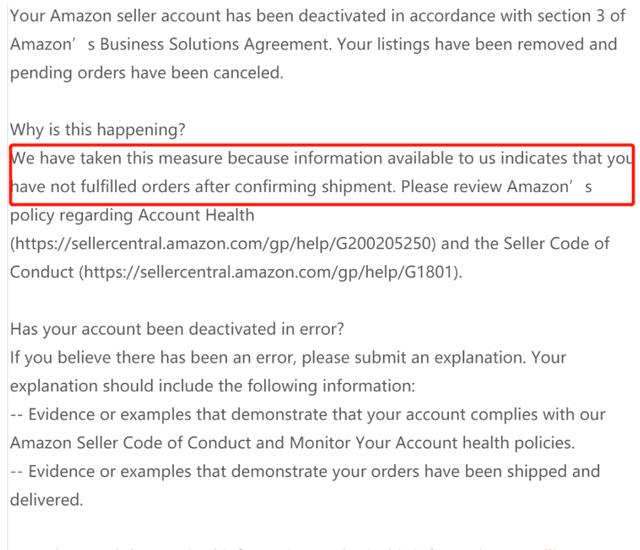Screen dimensions: 640x550
Task: Click the phrase "section 3 of"
Action: click(x=586, y=18)
